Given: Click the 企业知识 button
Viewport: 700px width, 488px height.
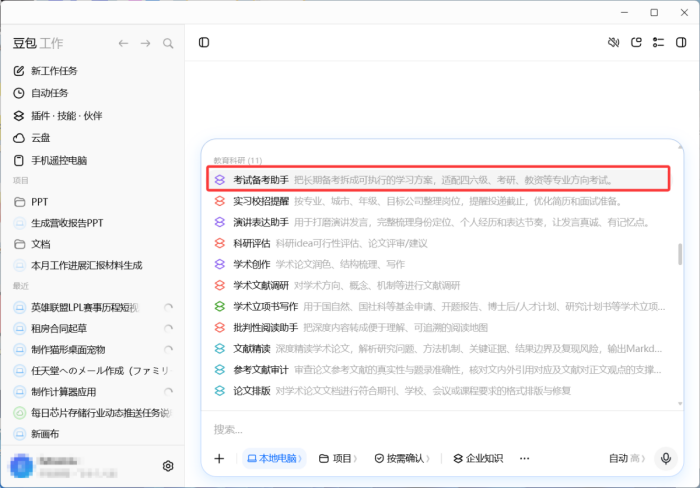Looking at the screenshot, I should pyautogui.click(x=478, y=459).
